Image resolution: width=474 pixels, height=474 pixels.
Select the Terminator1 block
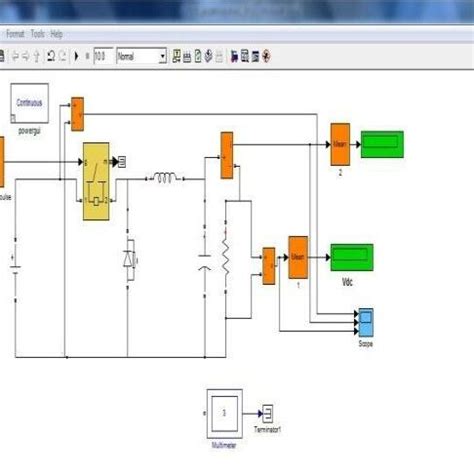[268, 414]
